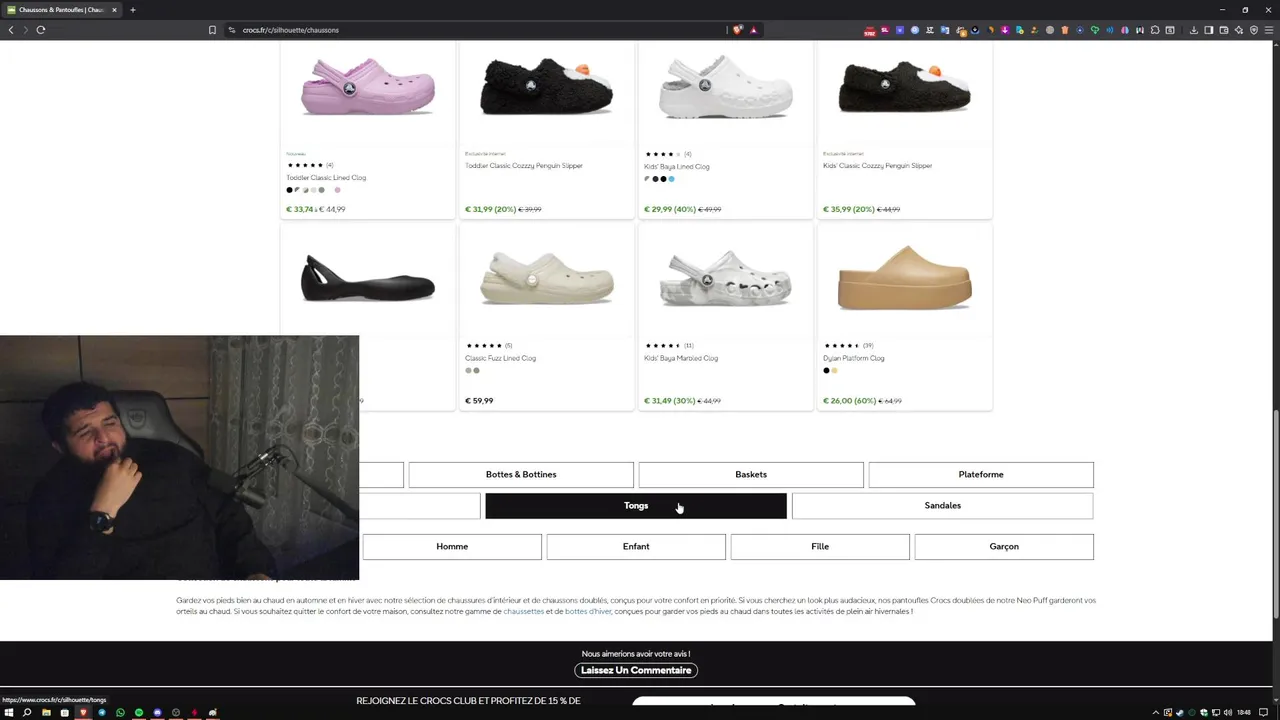Filter by Garçon

click(x=1004, y=547)
